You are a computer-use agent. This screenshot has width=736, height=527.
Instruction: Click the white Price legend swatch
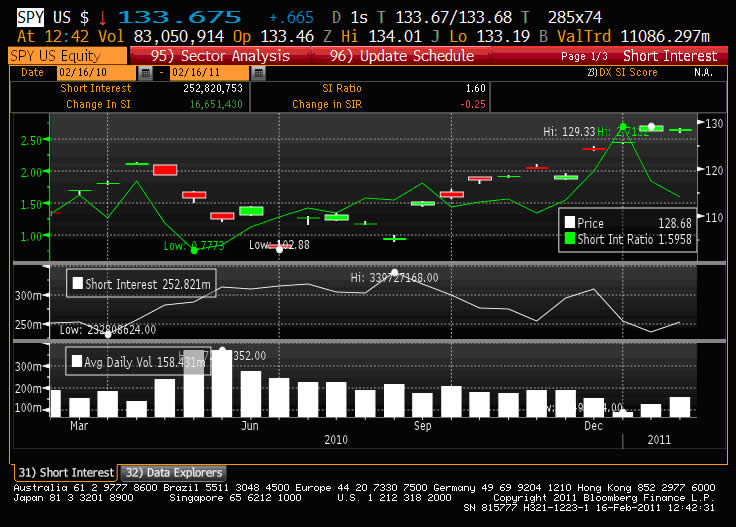[570, 222]
